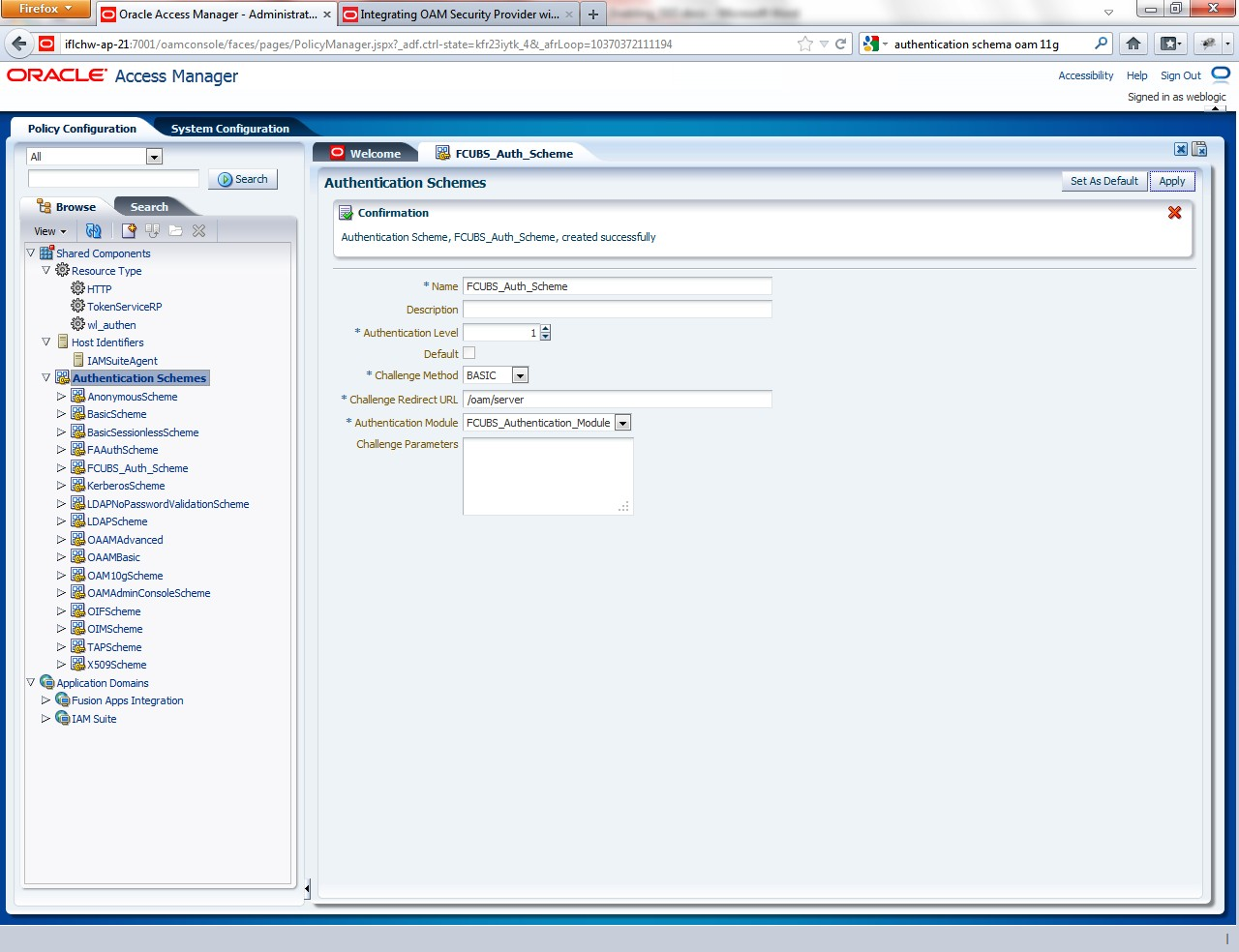Click the Refresh icon in Browse toolbar
Viewport: 1239px width, 952px height.
pos(94,231)
